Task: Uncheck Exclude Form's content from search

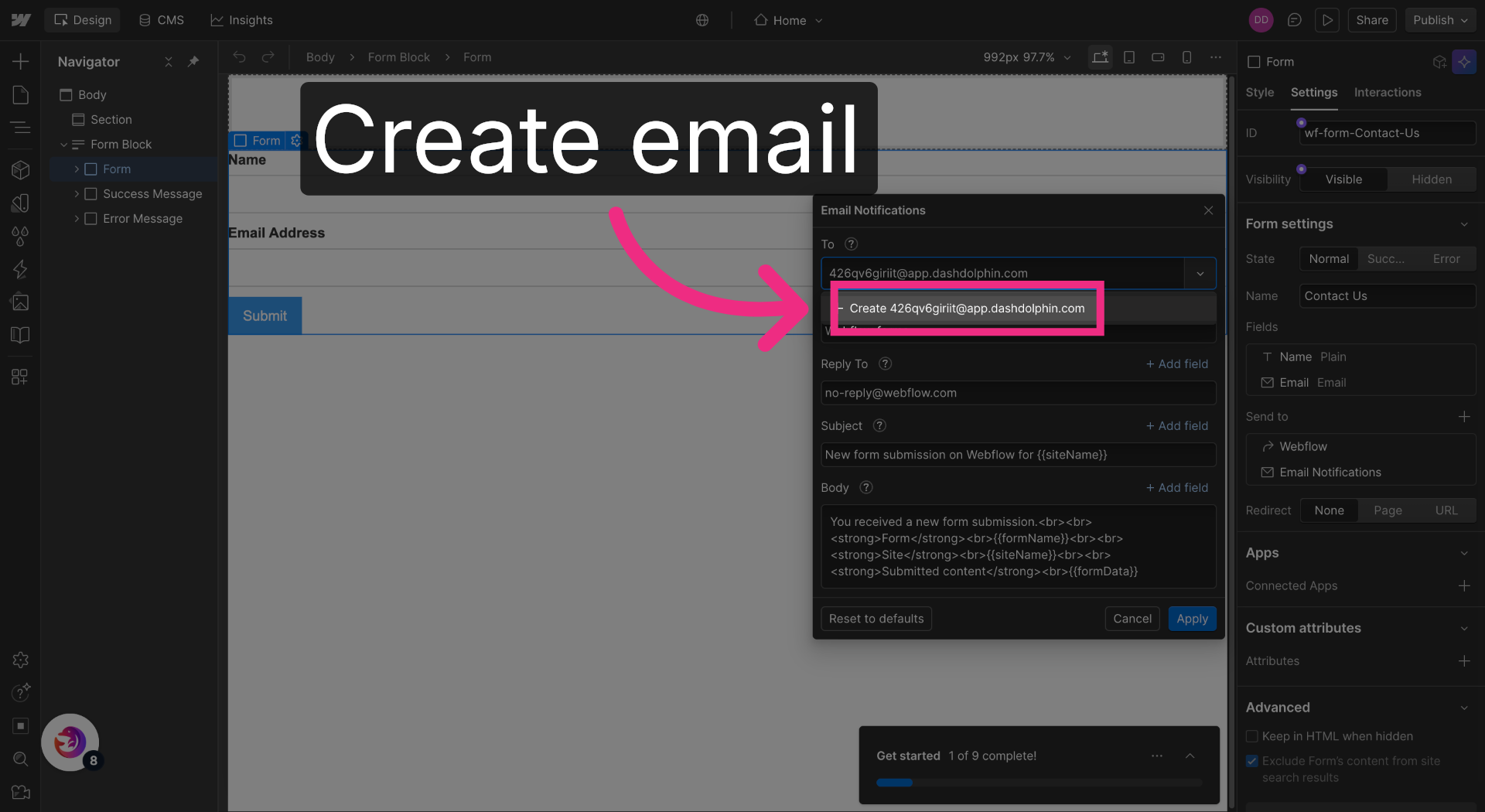Action: [1252, 761]
